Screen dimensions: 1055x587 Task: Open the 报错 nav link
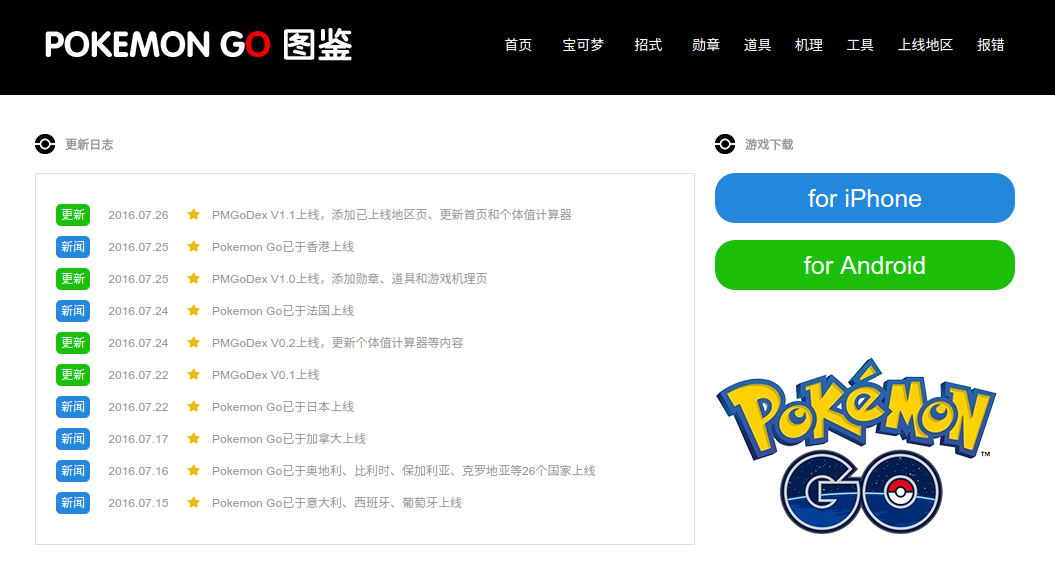click(x=990, y=45)
